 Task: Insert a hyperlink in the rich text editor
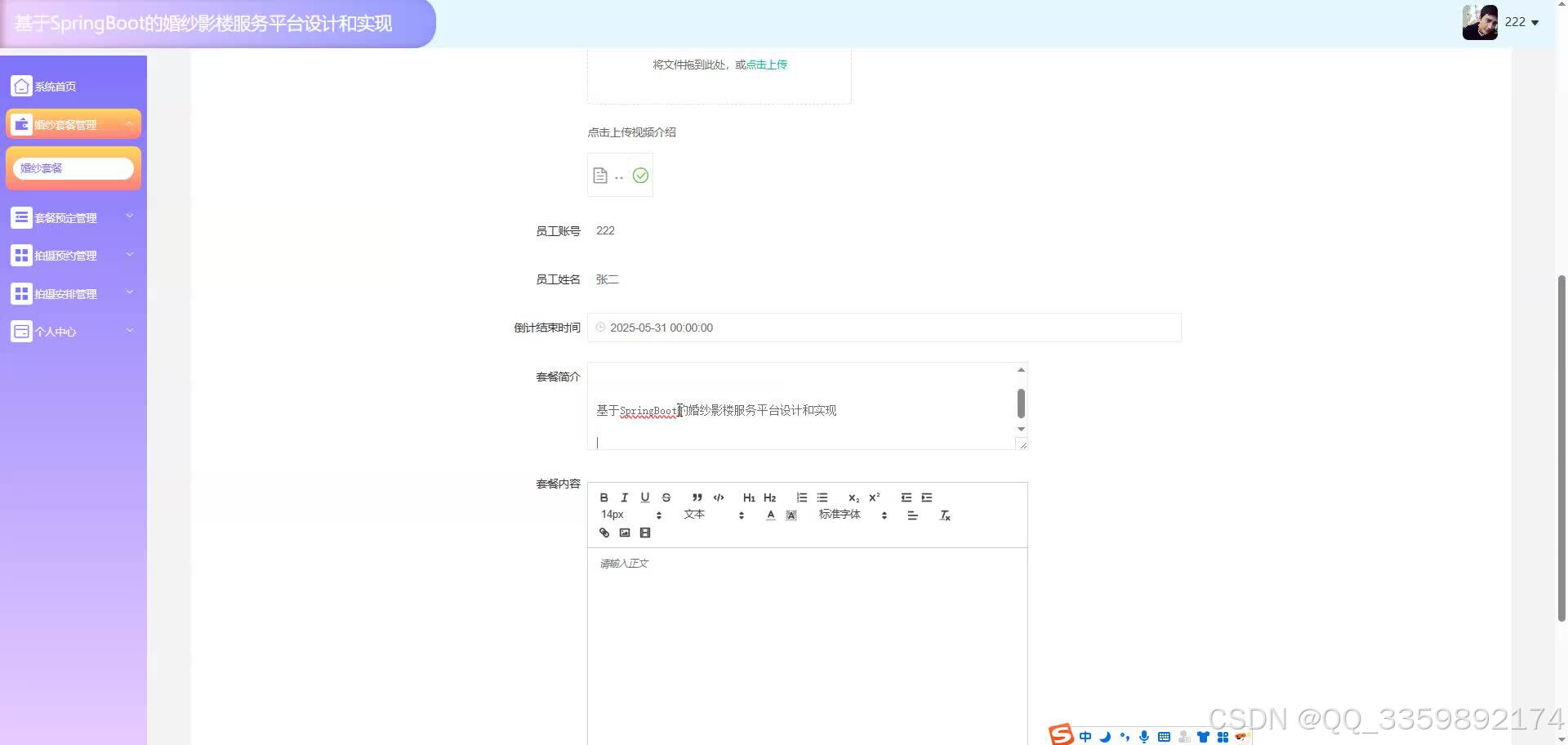[604, 533]
